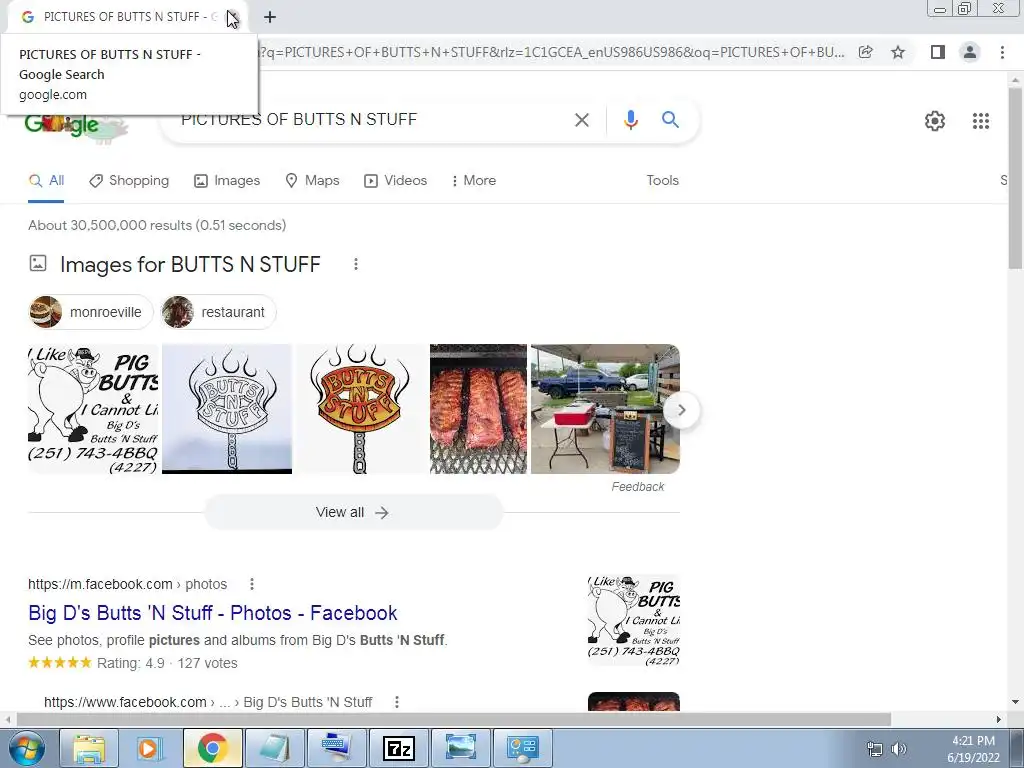Open Chrome profile avatar menu
This screenshot has height=768, width=1024.
[x=970, y=52]
